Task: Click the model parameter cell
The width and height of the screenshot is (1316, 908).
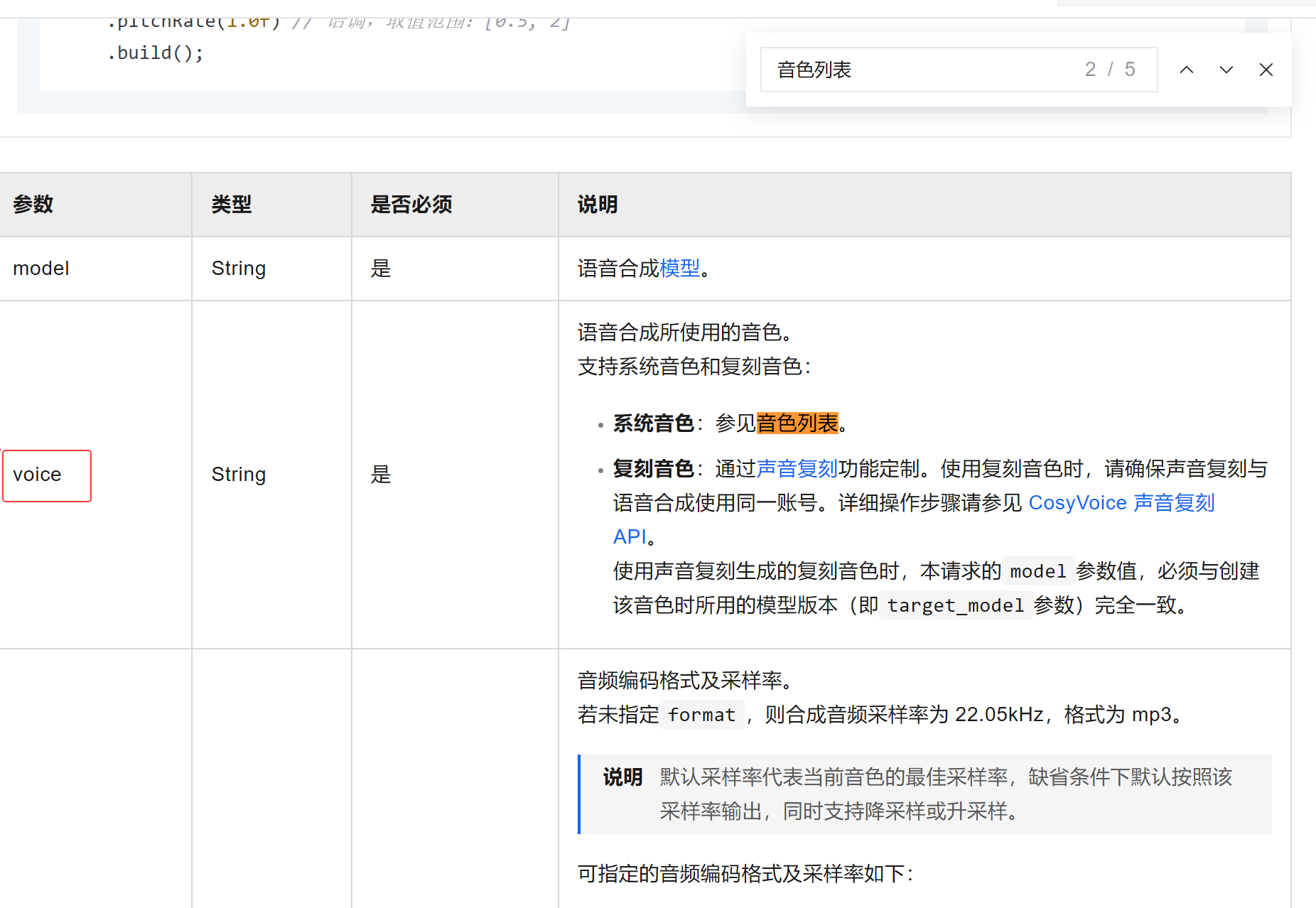Action: 95,269
